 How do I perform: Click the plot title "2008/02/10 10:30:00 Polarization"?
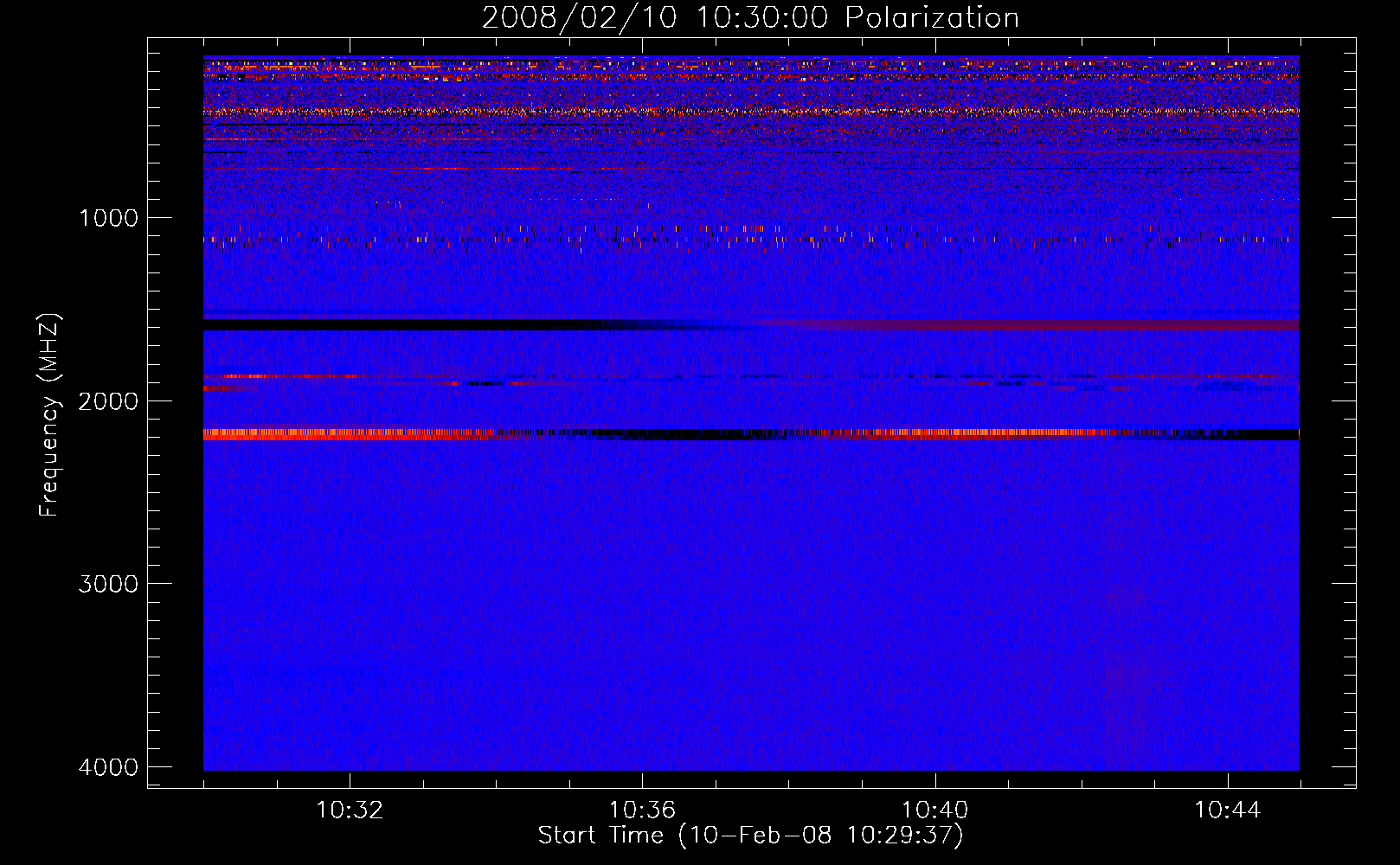pyautogui.click(x=750, y=18)
